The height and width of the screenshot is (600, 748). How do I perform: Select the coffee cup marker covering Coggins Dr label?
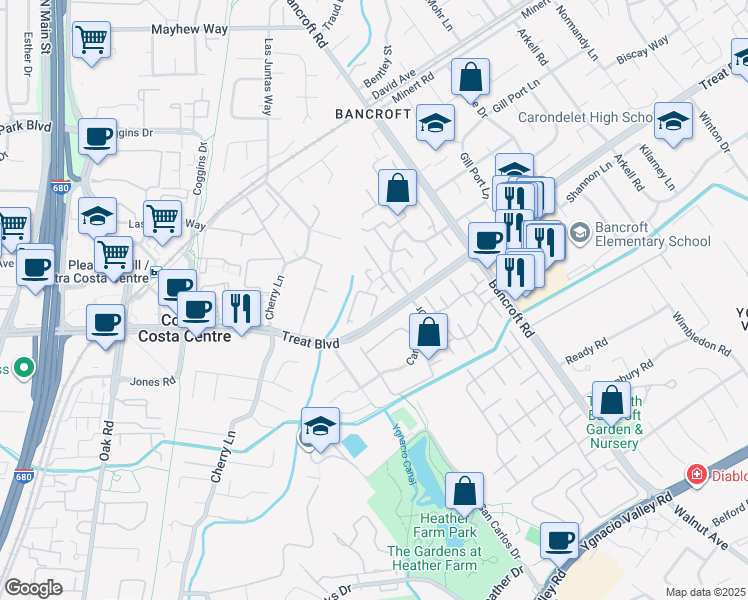click(x=97, y=140)
